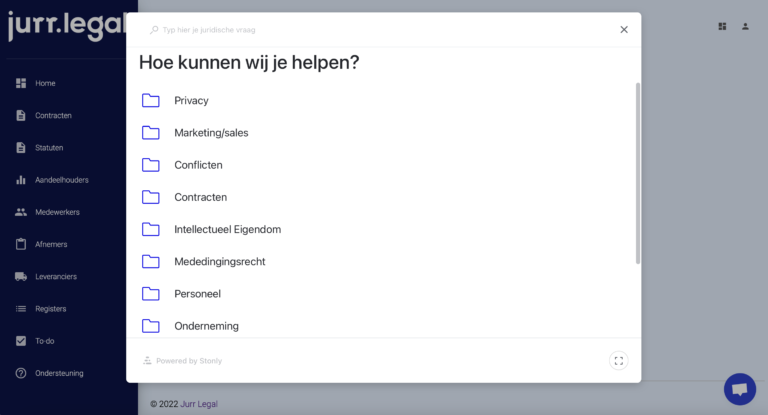
Task: Click the dashboard grid icon in top bar
Action: (722, 26)
